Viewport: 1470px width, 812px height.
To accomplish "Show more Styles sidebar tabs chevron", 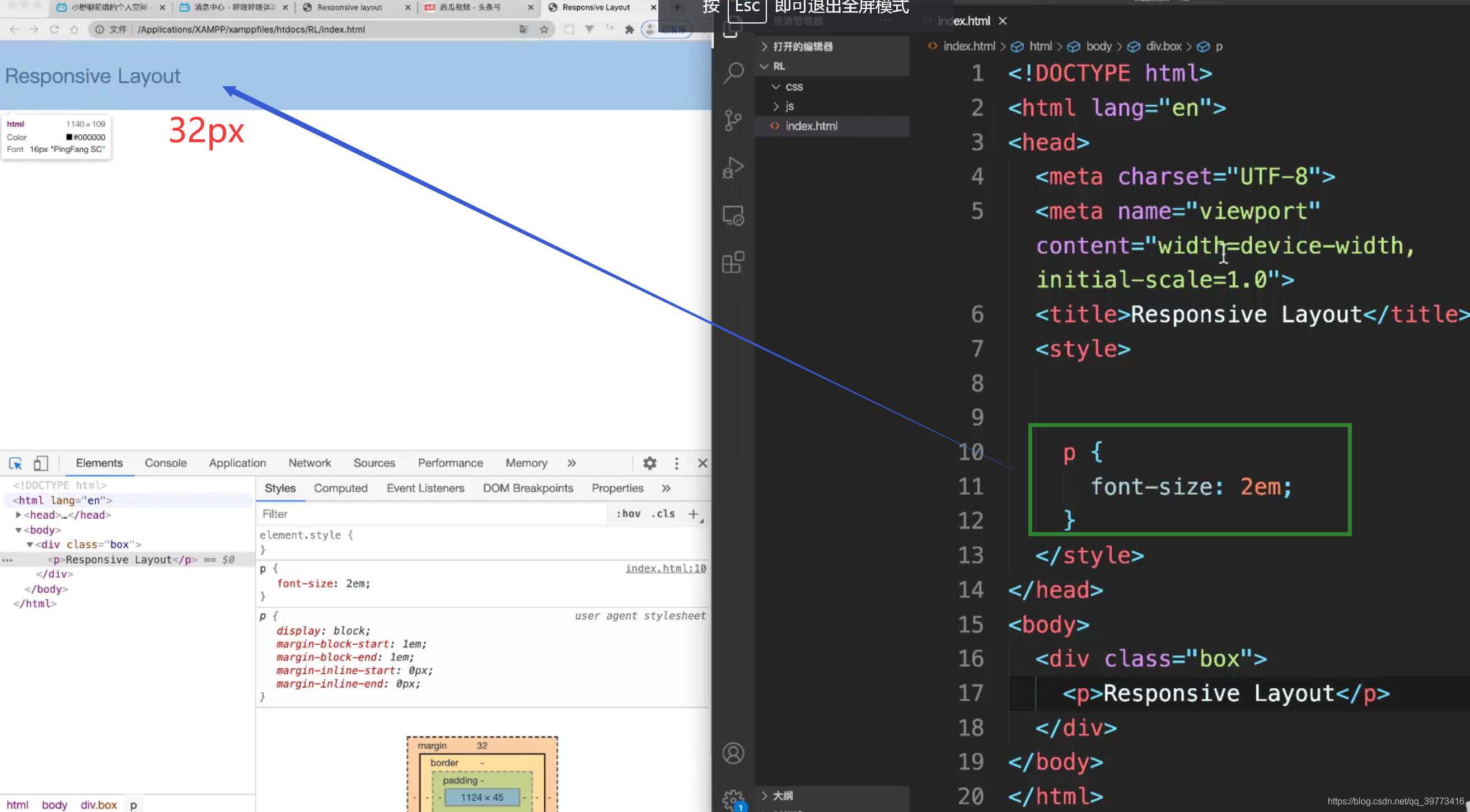I will [x=666, y=488].
